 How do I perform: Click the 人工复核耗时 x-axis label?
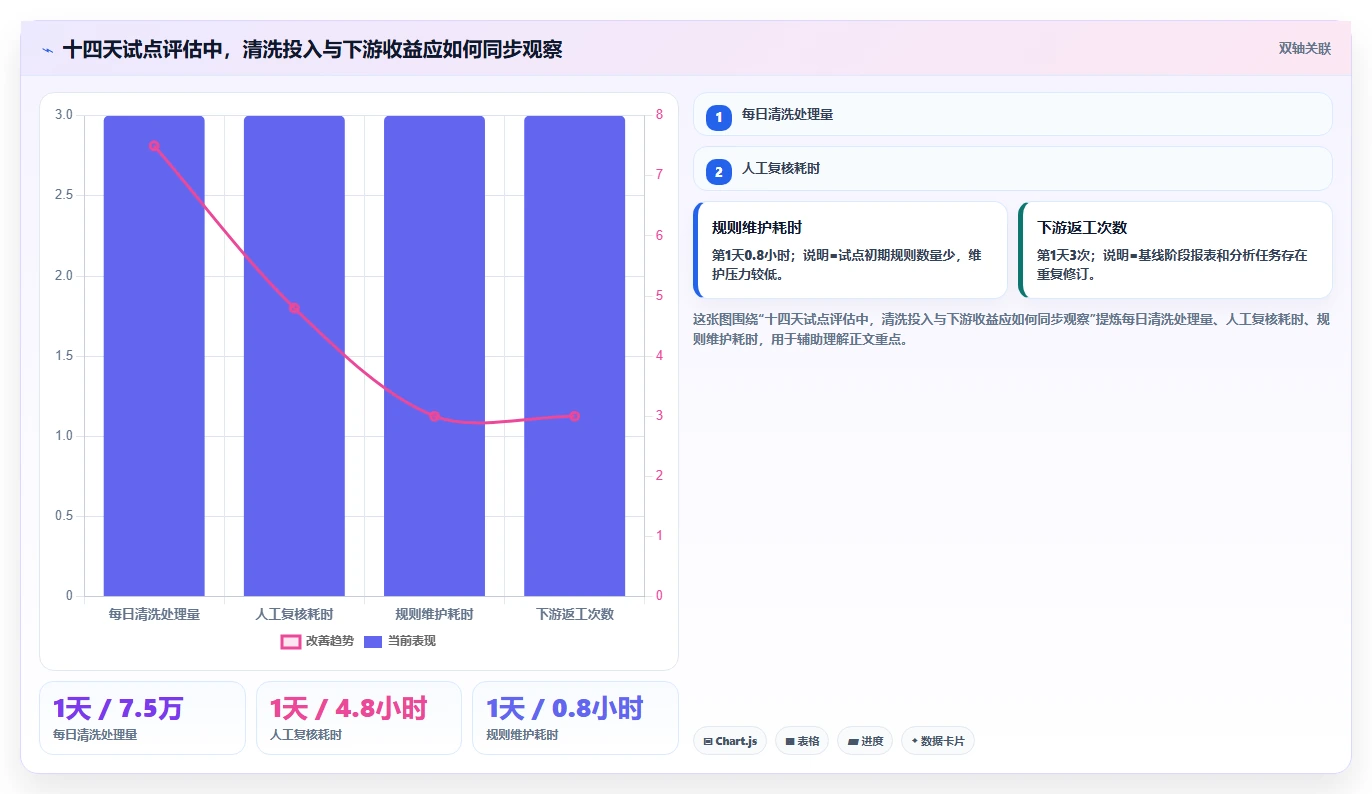click(294, 614)
